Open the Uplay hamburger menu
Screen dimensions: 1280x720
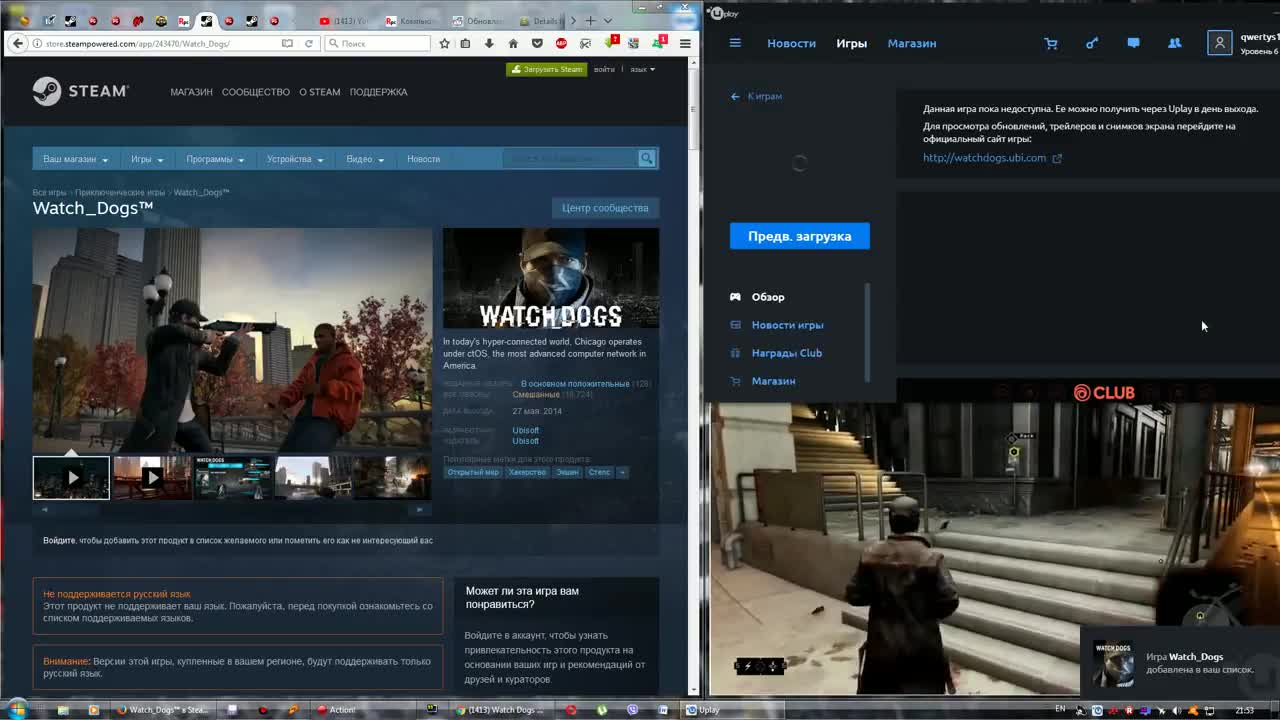click(x=735, y=43)
